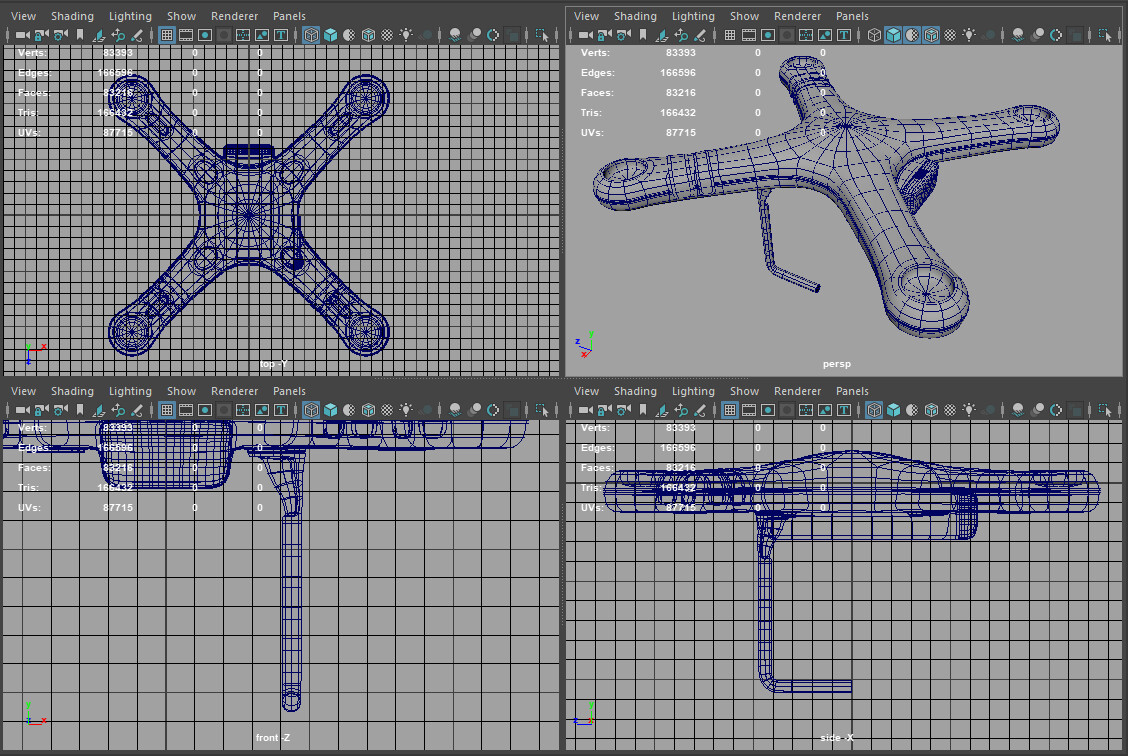Enable Smooth Shade All in front panel
The image size is (1128, 756).
[x=330, y=410]
